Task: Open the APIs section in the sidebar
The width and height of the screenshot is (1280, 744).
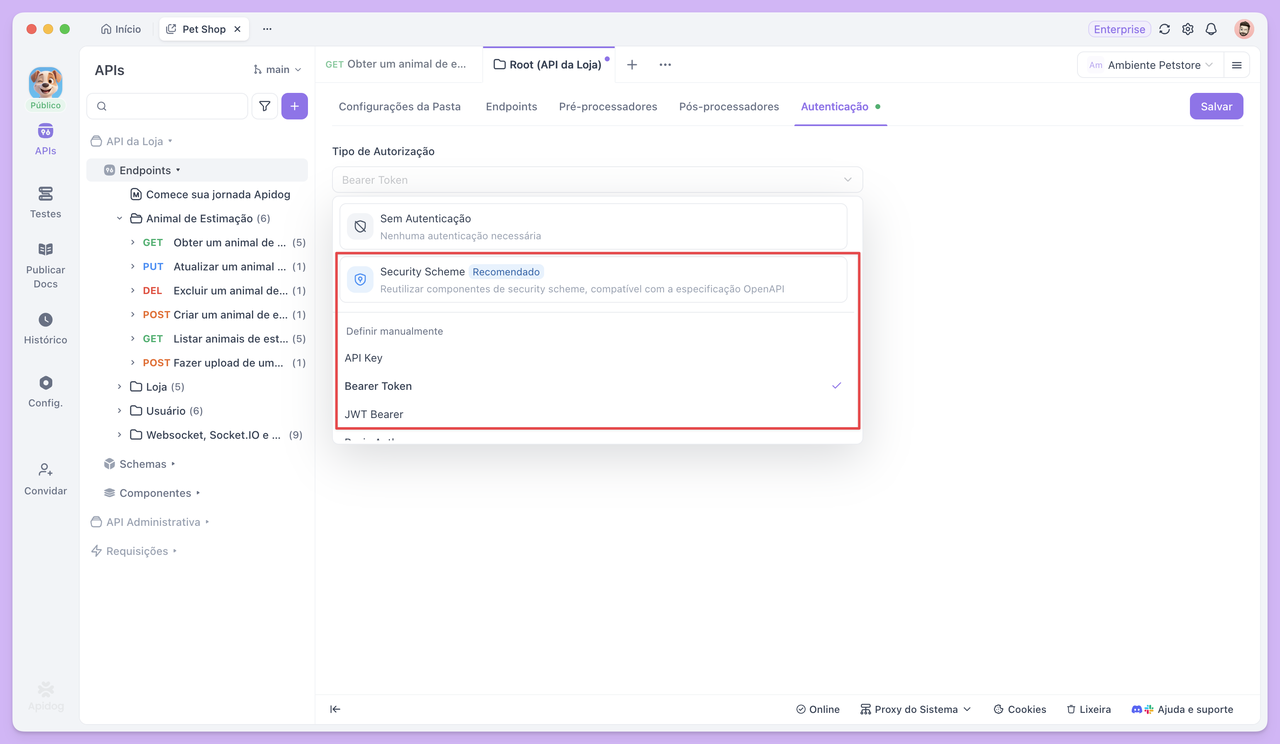Action: [45, 140]
